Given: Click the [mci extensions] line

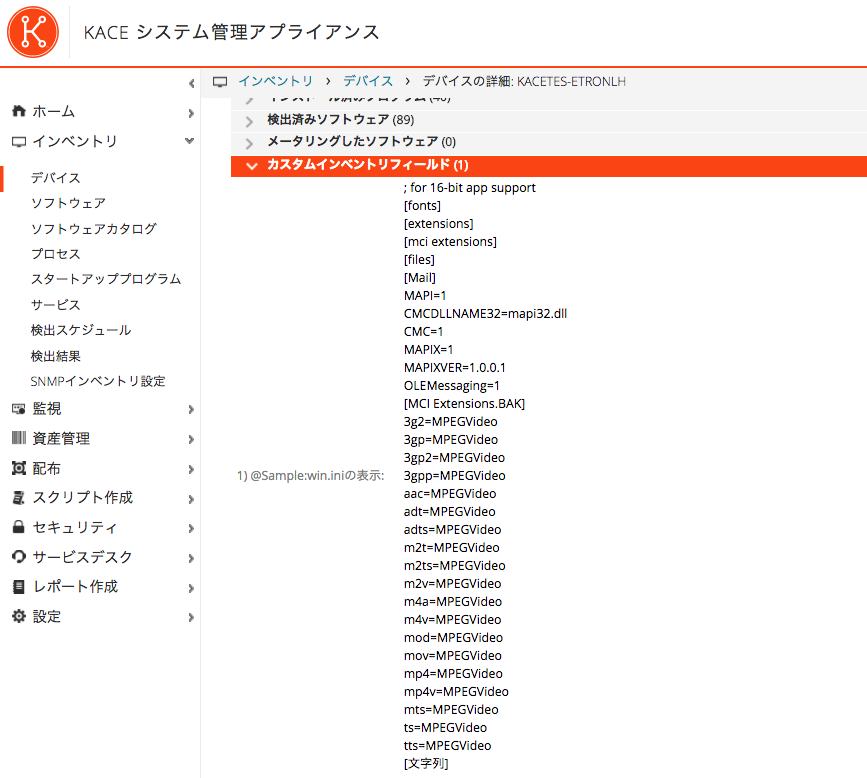Looking at the screenshot, I should [450, 242].
